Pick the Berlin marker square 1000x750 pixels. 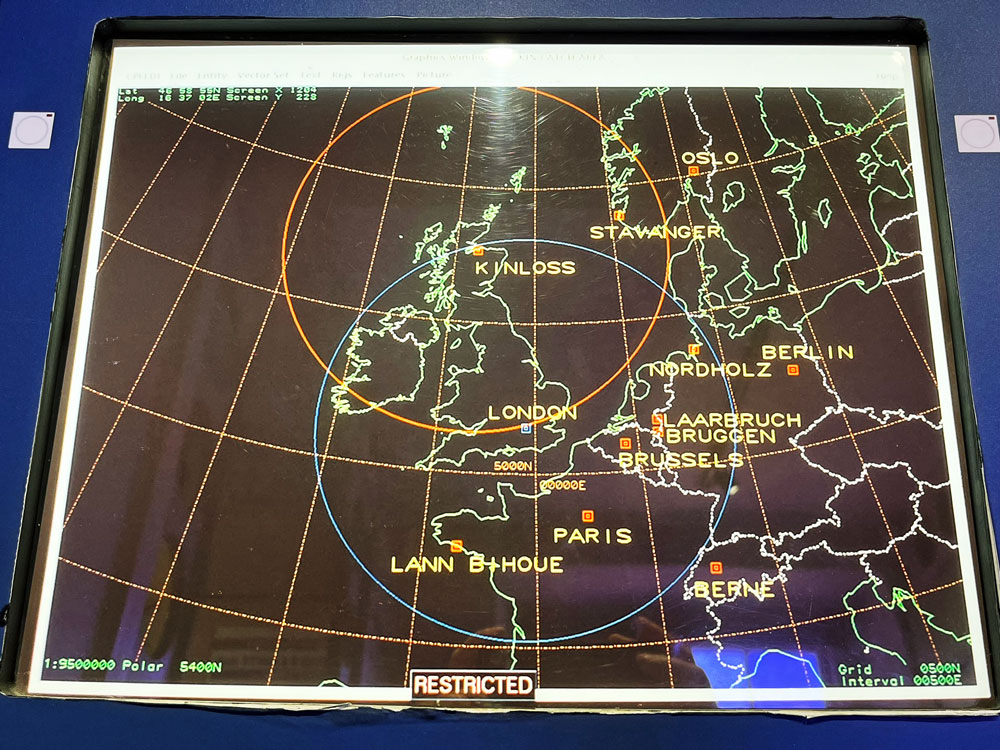tap(792, 370)
